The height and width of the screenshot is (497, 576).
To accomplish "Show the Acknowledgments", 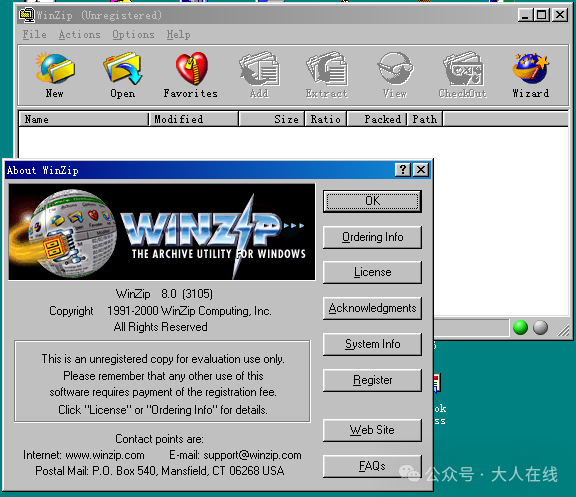I will coord(372,308).
